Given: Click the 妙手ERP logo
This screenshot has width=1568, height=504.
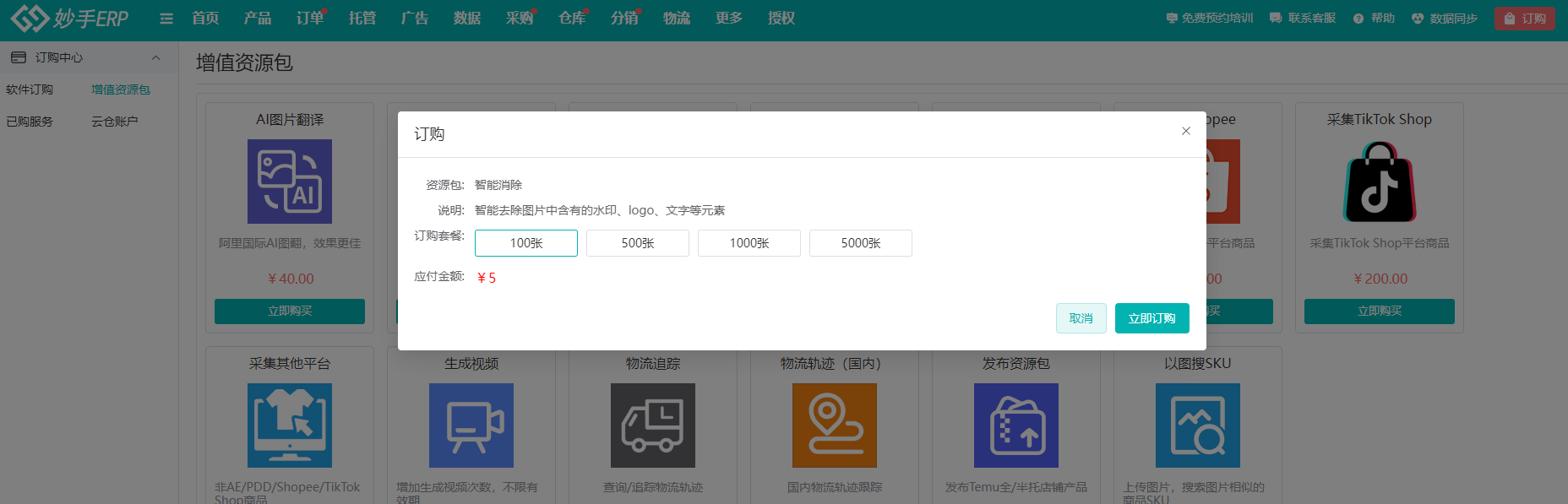Looking at the screenshot, I should point(69,18).
